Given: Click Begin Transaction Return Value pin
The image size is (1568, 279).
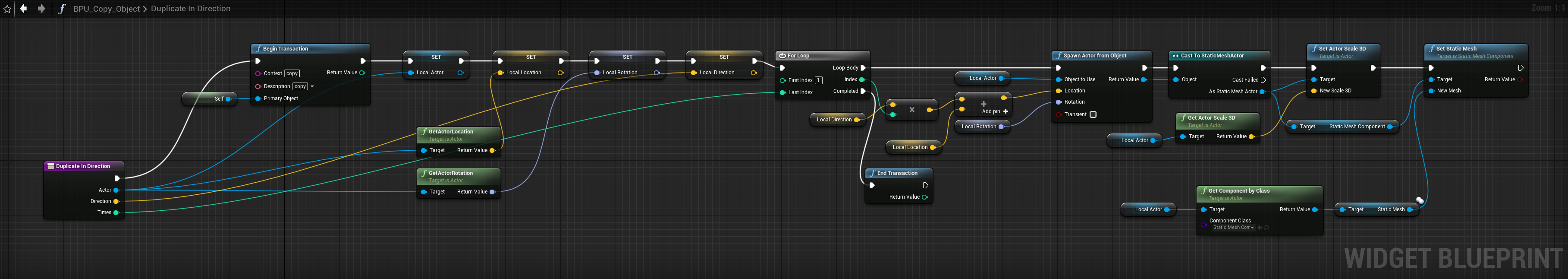Looking at the screenshot, I should point(362,73).
